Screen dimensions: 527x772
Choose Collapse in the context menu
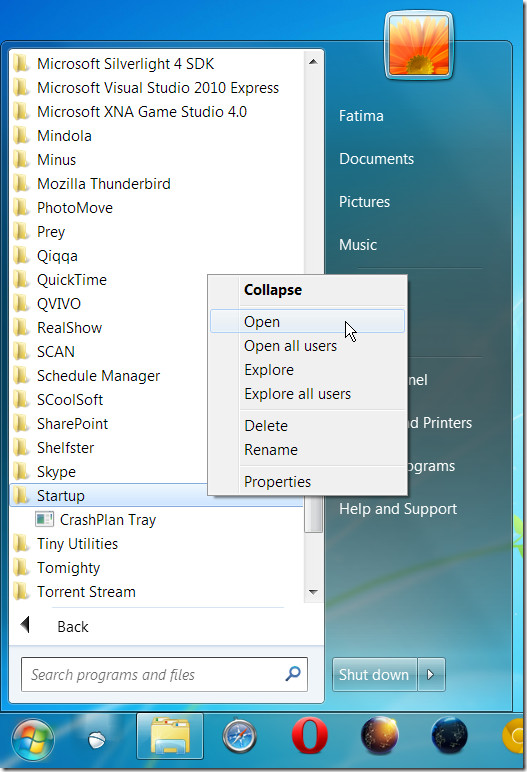point(273,290)
